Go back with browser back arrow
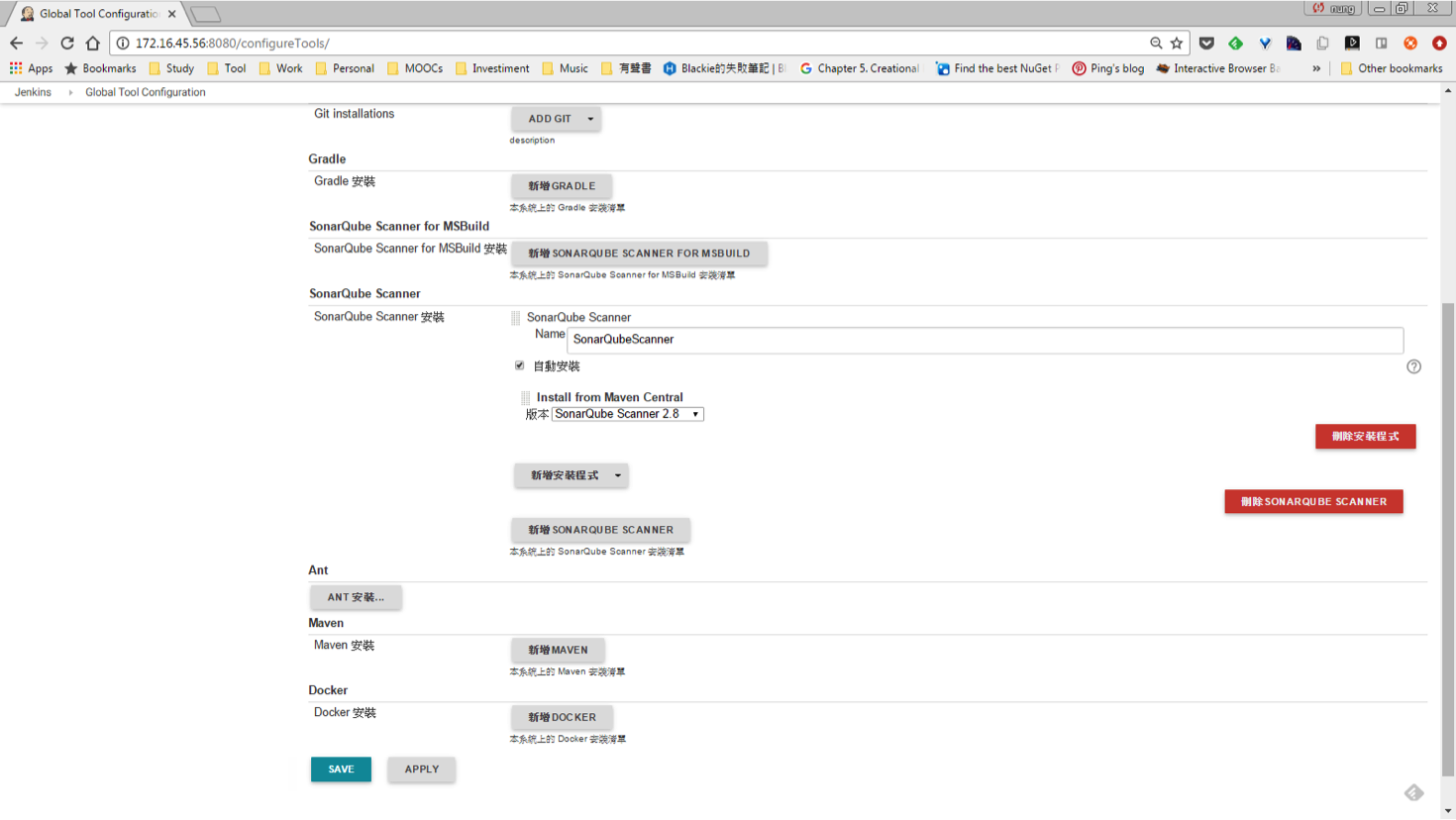Screen dimensions: 1456x820 (16, 44)
